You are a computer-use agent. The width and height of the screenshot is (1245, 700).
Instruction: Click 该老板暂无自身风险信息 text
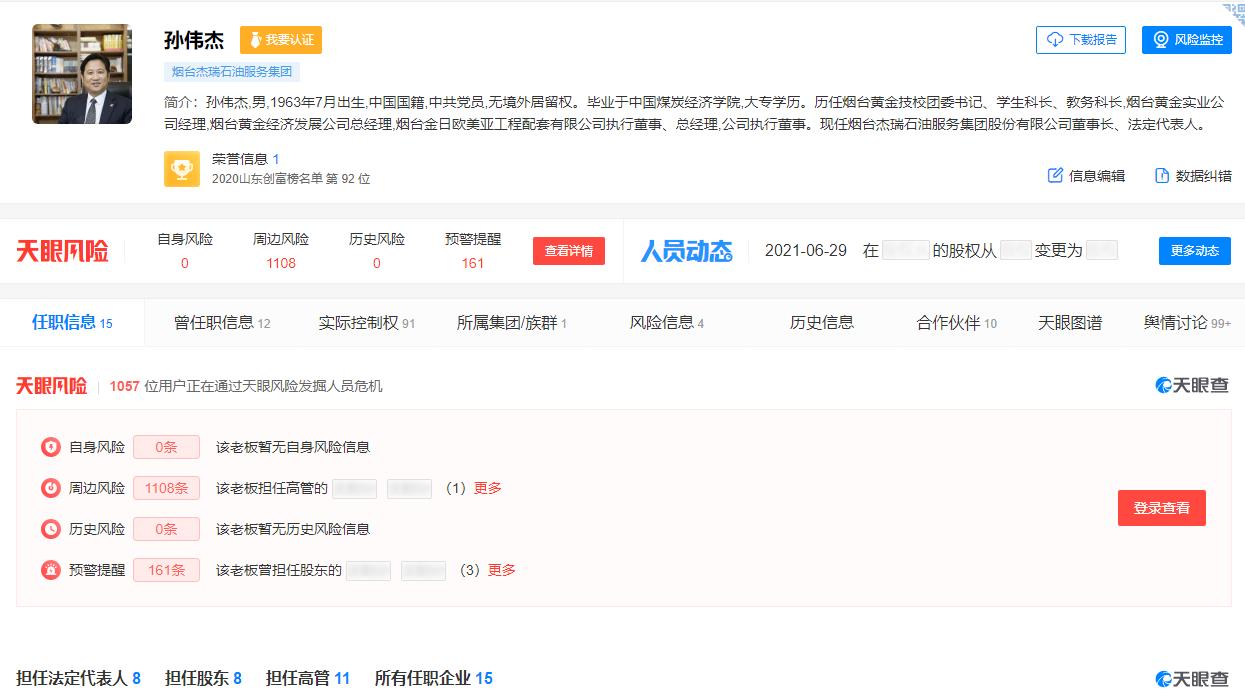coord(293,447)
